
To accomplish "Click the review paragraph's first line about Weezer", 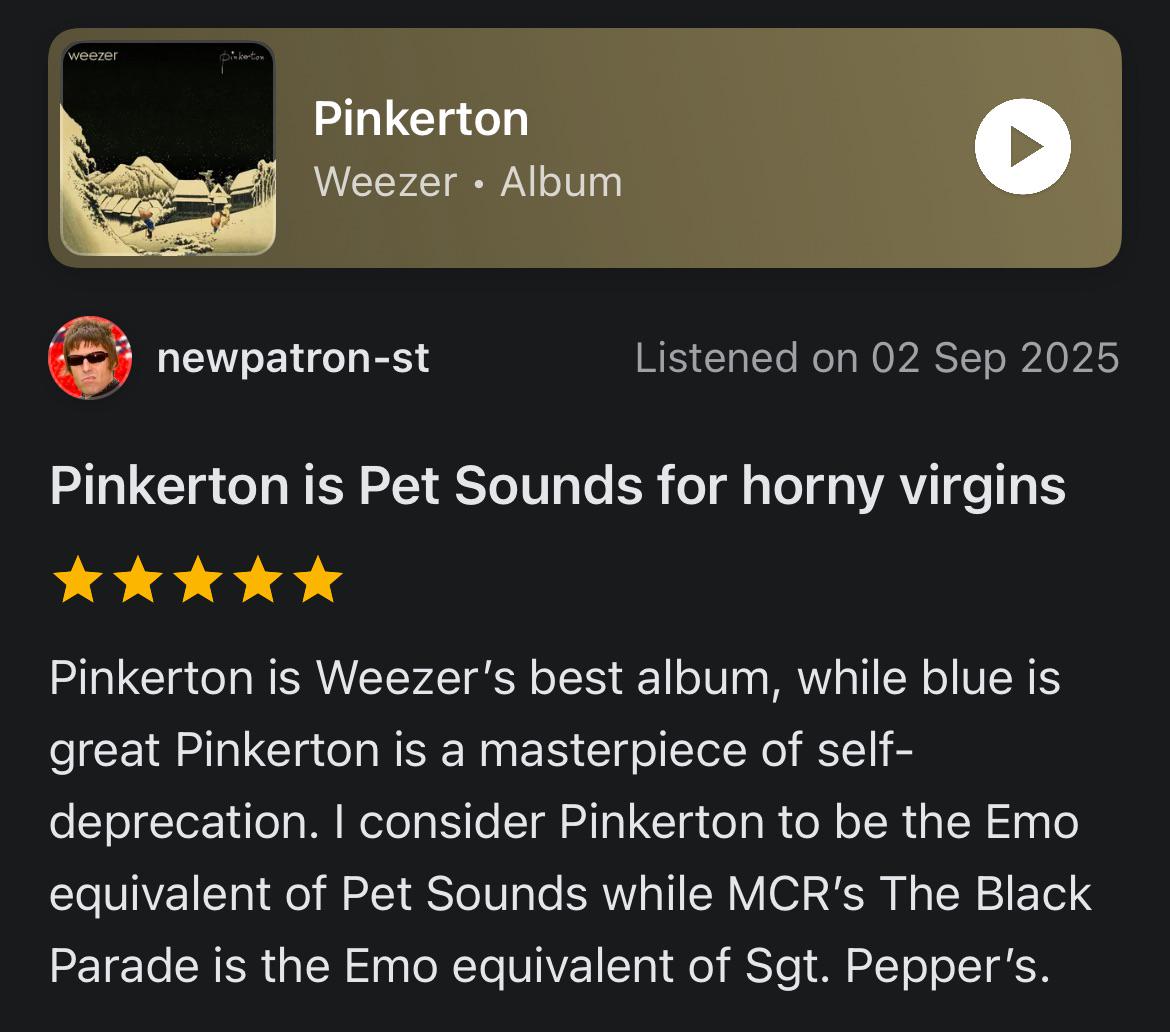I will [x=554, y=679].
